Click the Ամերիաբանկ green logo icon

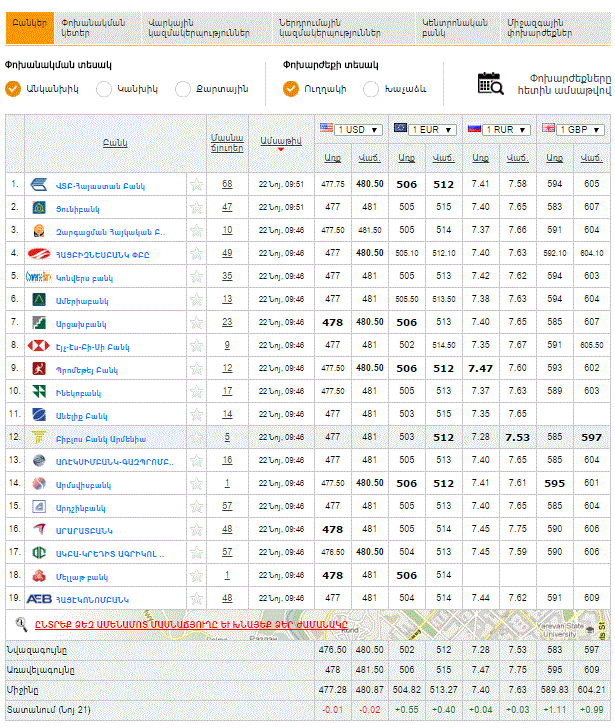tap(39, 299)
